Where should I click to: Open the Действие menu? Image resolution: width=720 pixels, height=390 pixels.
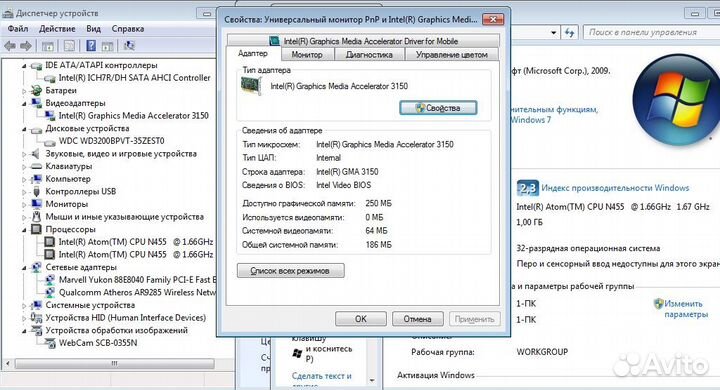57,28
